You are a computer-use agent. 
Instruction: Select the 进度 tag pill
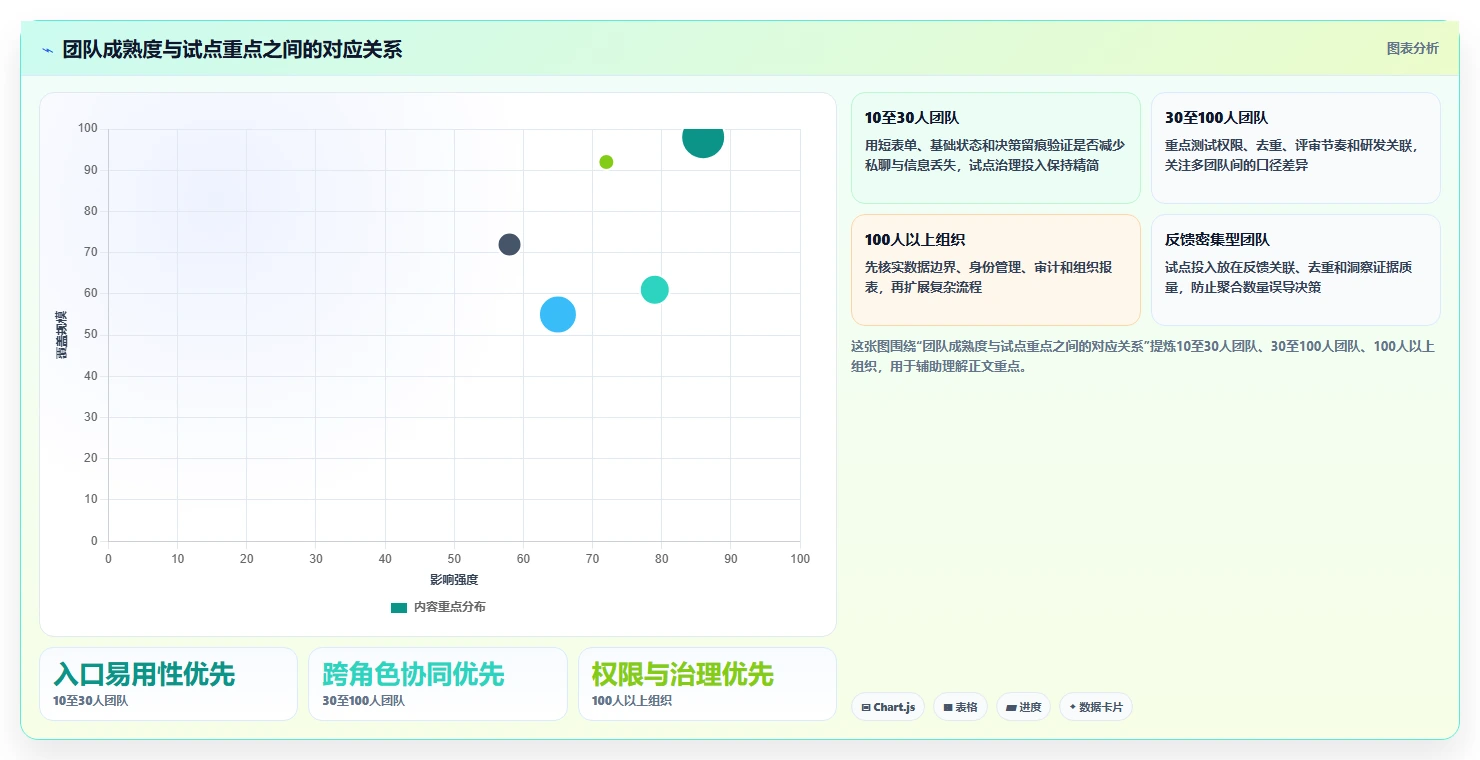tap(1023, 707)
